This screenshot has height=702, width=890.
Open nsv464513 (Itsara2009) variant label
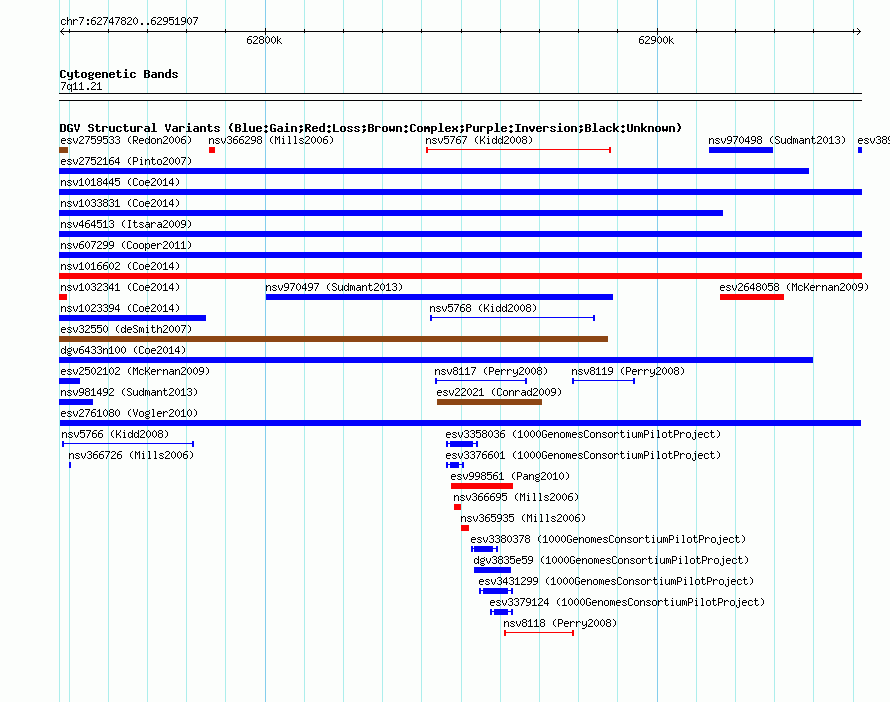click(126, 224)
